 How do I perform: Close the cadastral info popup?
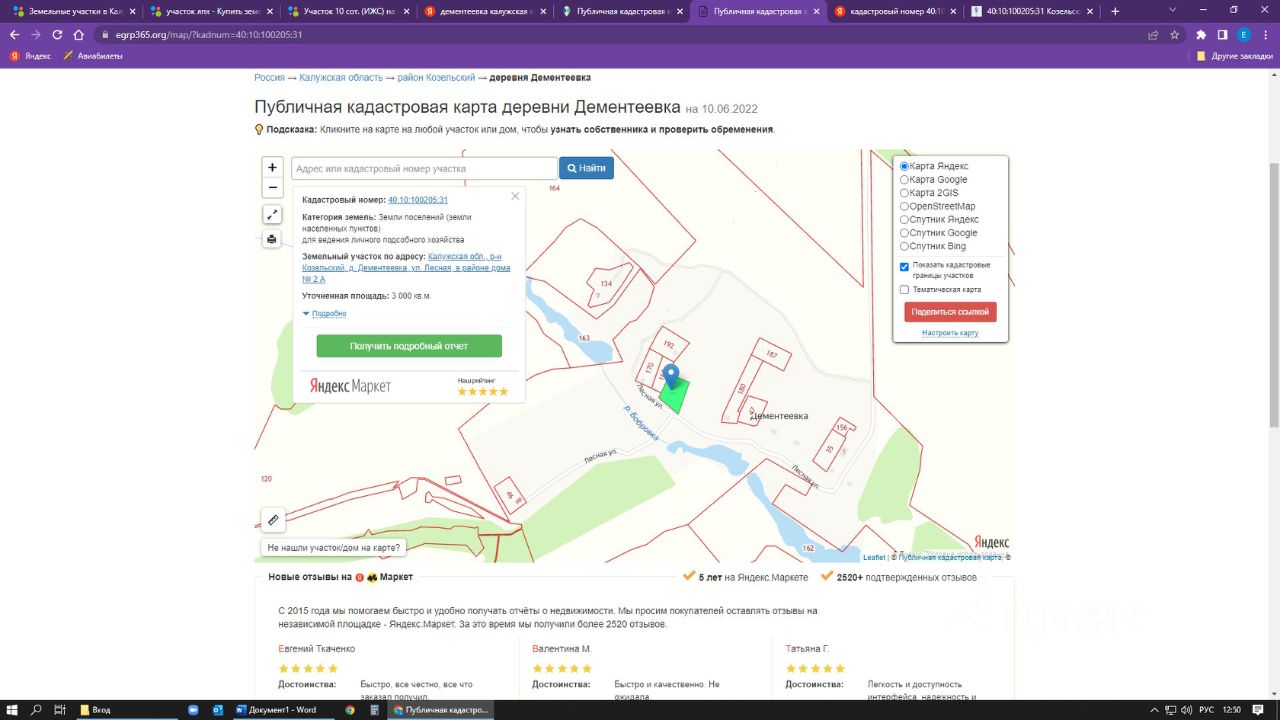(x=515, y=196)
